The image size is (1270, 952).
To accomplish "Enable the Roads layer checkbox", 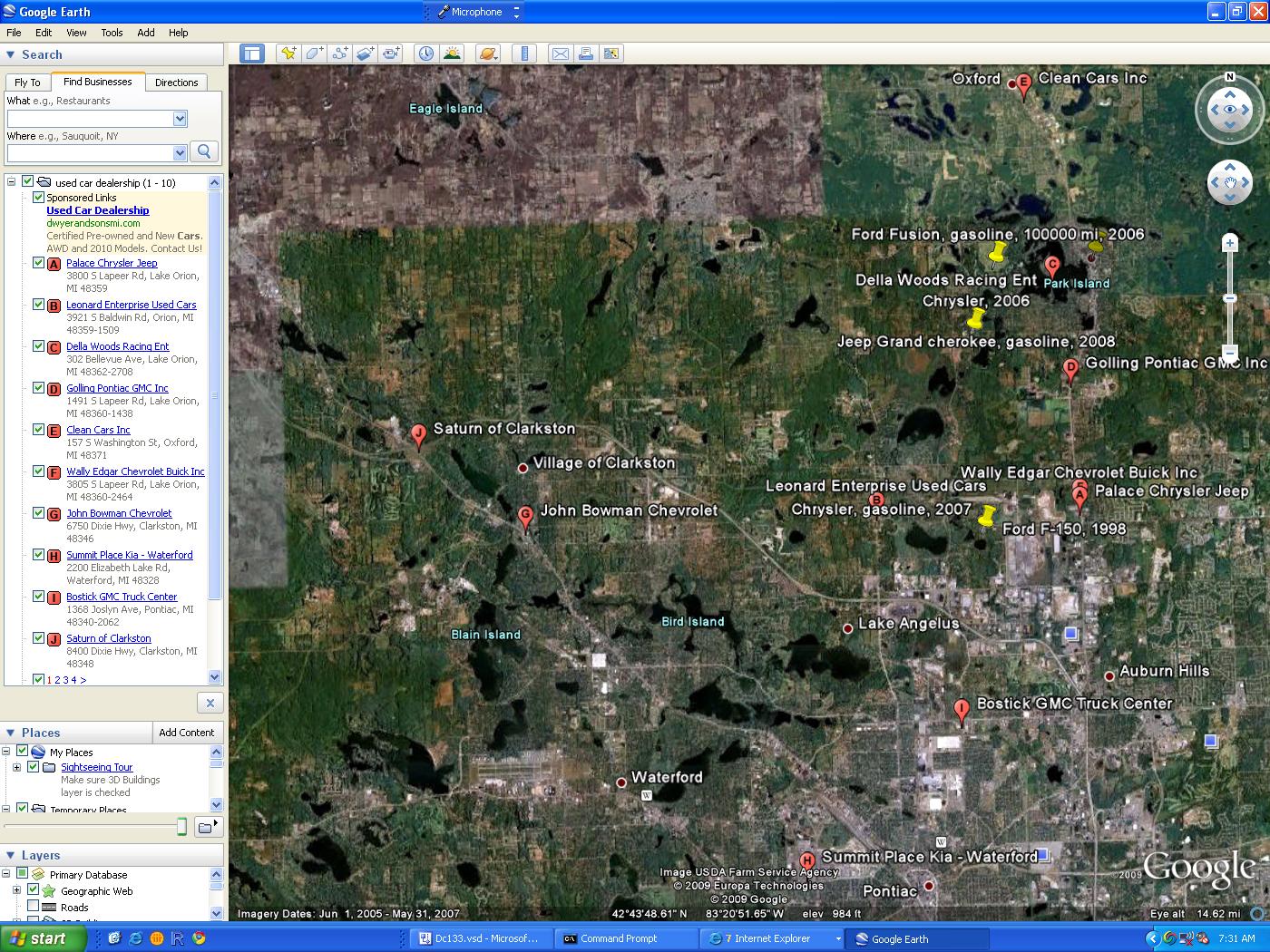I will 34,907.
